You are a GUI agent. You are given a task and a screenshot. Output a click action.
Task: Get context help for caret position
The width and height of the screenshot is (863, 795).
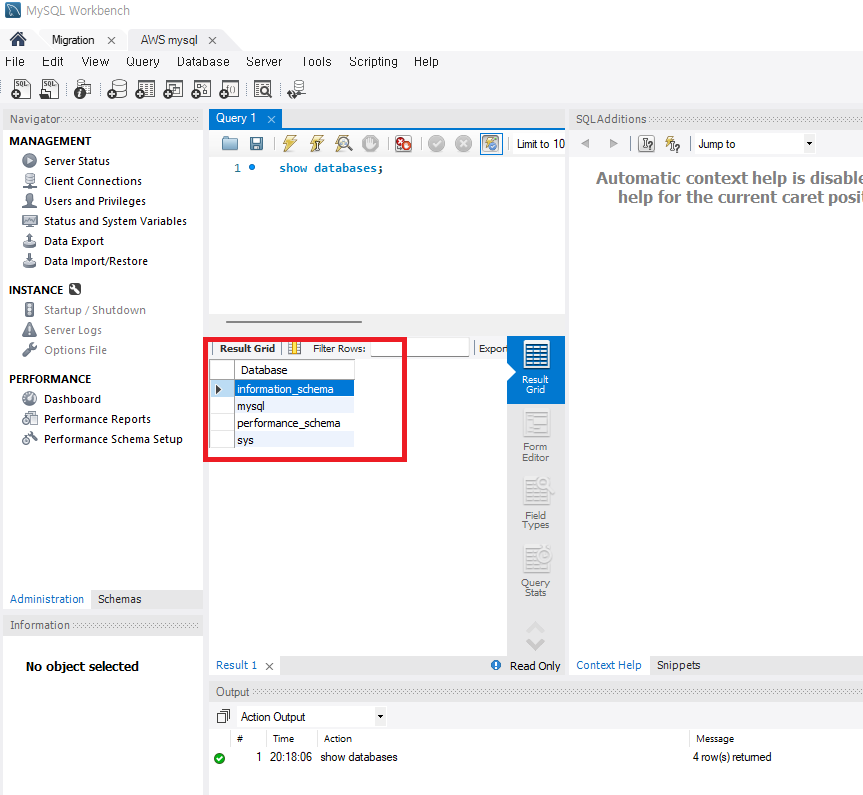[646, 144]
